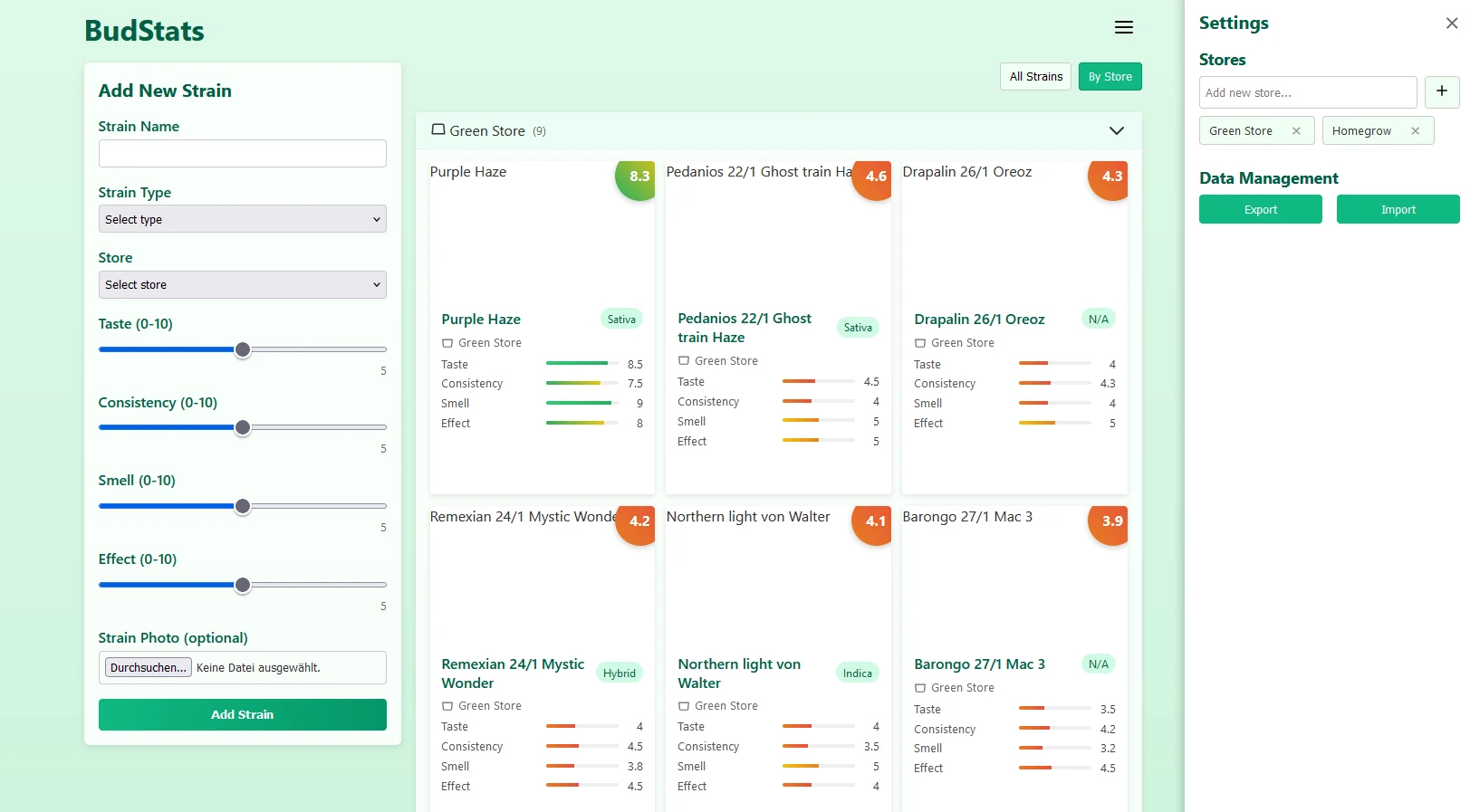This screenshot has width=1470, height=812.
Task: Click store icon on Purple Haze card
Action: (447, 343)
